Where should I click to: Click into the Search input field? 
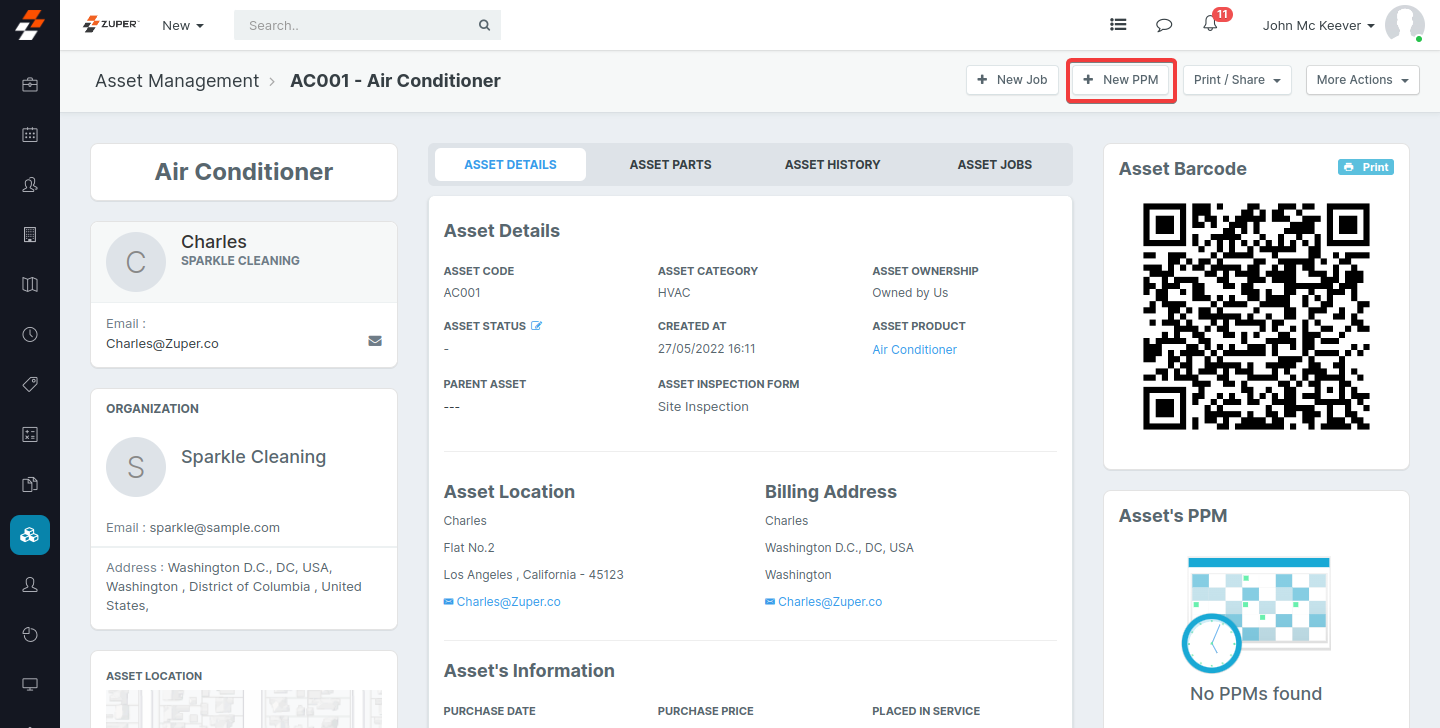(x=360, y=25)
